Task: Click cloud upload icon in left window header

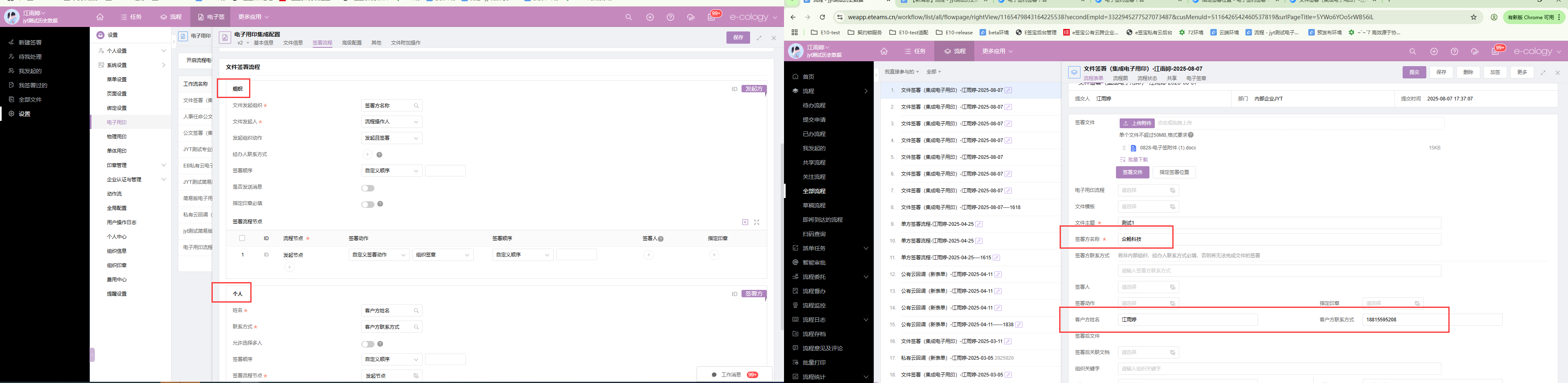Action: click(691, 17)
